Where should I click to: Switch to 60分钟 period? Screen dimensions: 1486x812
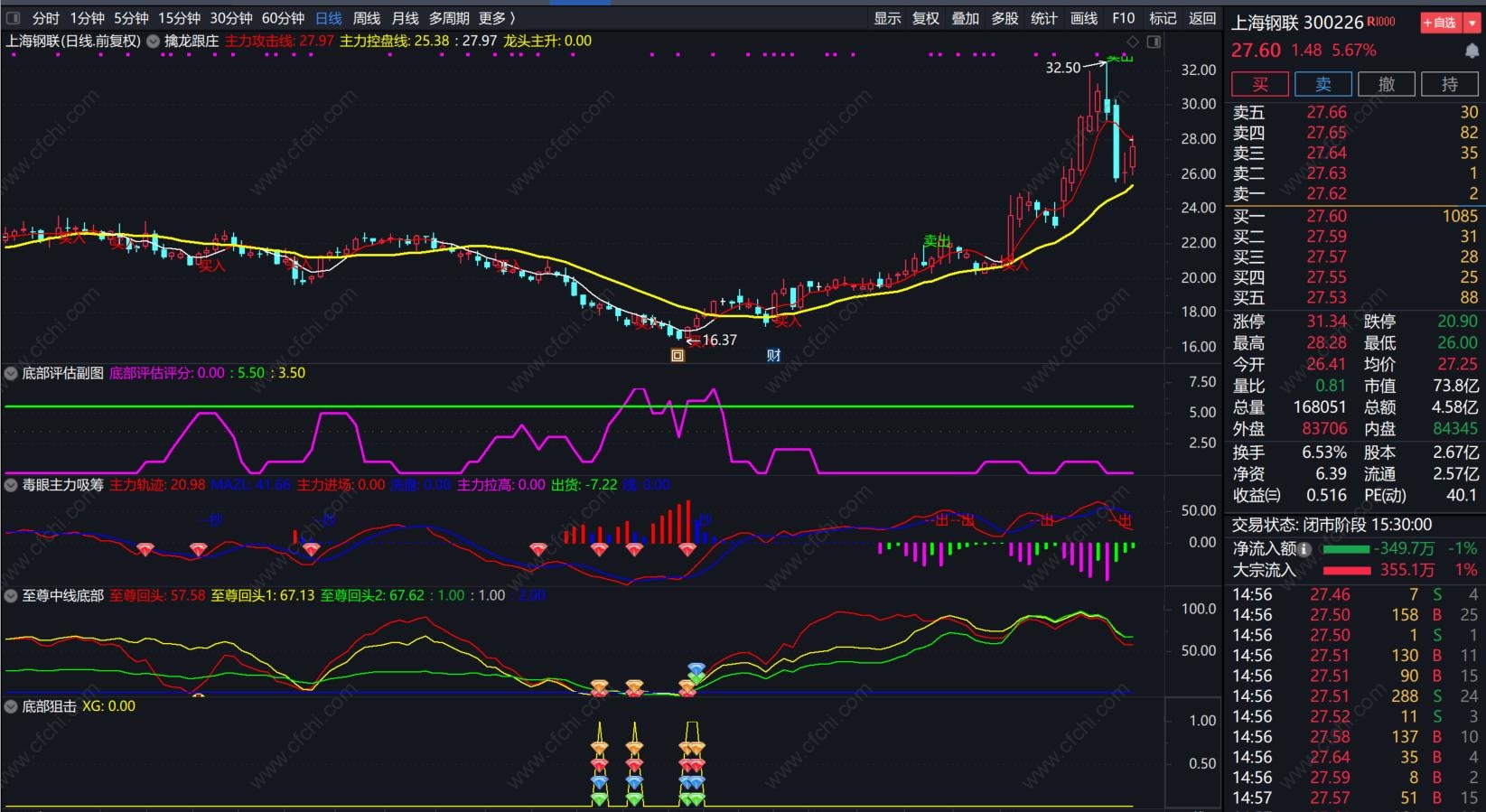[x=283, y=18]
